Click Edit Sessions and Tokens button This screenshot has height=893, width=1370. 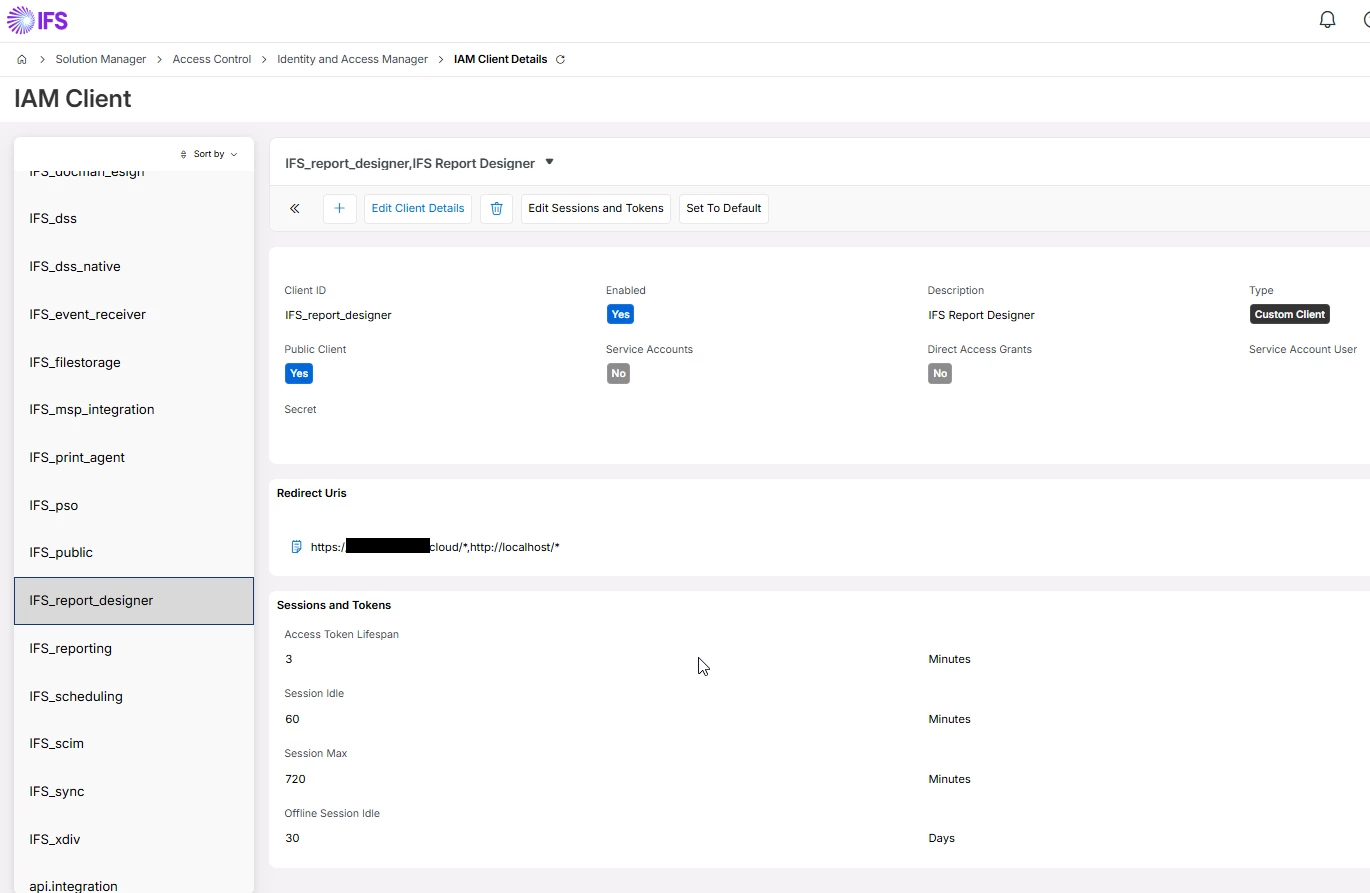pos(596,209)
